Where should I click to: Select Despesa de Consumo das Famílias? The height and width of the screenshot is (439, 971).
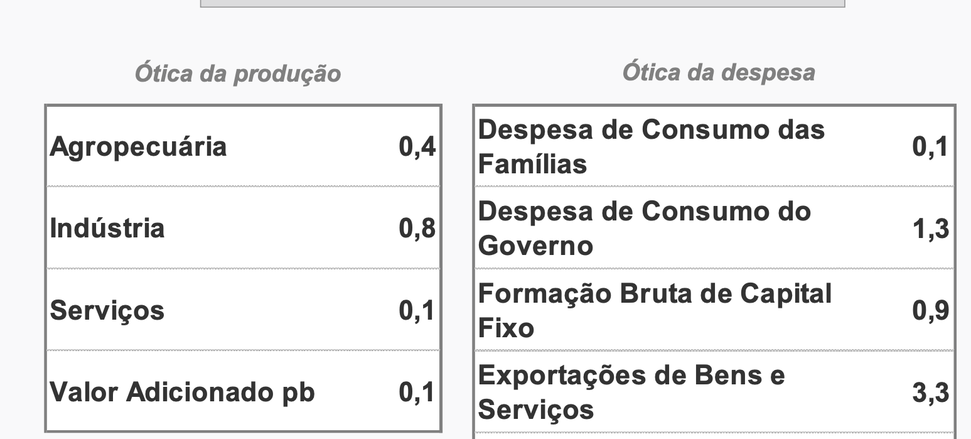click(651, 147)
